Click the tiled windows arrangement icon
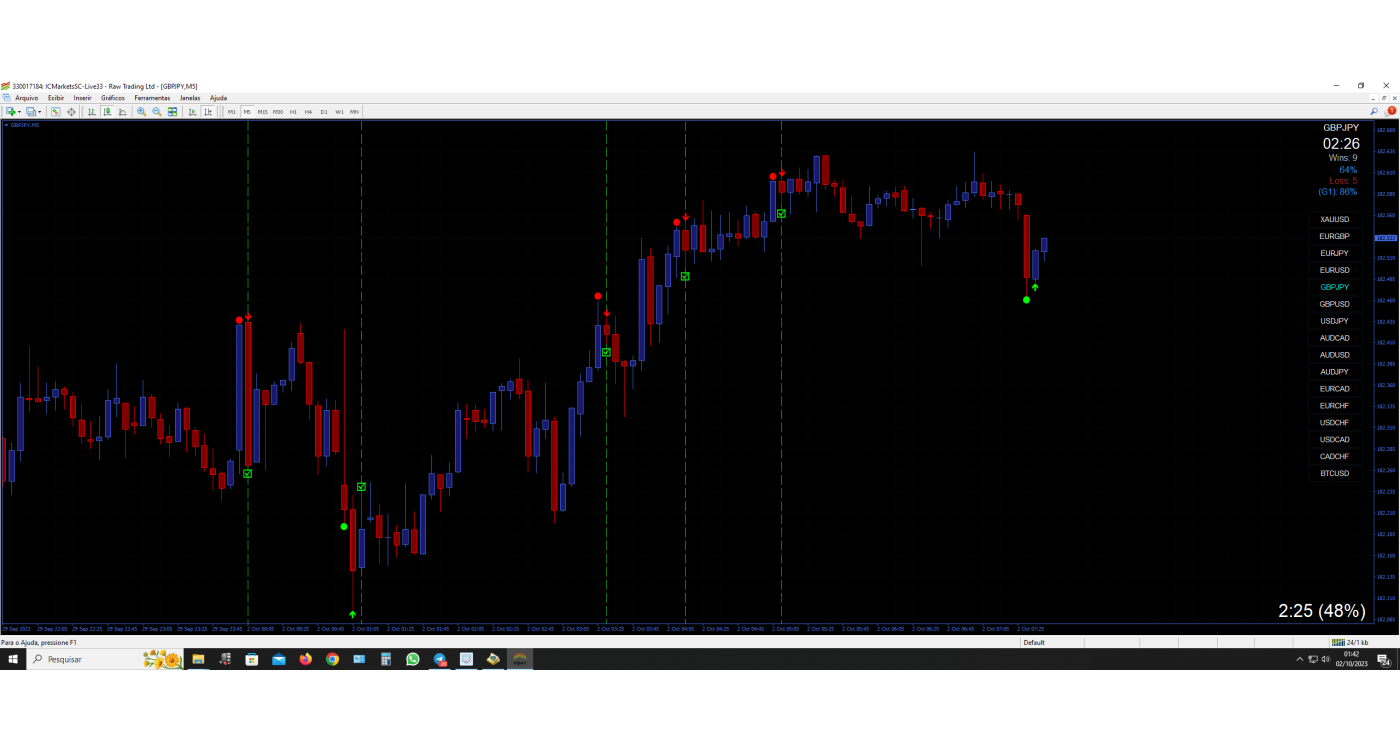Image resolution: width=1400 pixels, height=750 pixels. 171,112
